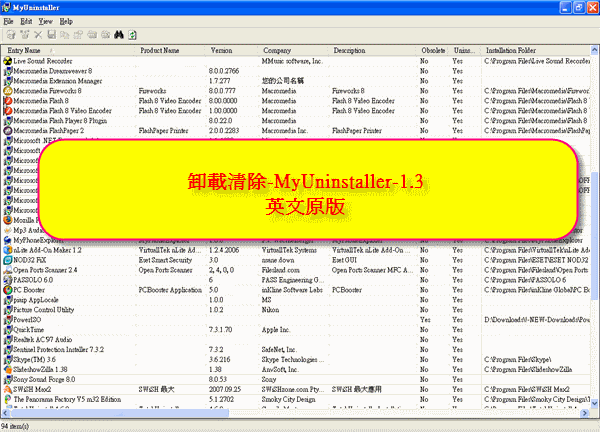
Task: Select the SWiSH Max2 entry icon
Action: pyautogui.click(x=8, y=389)
